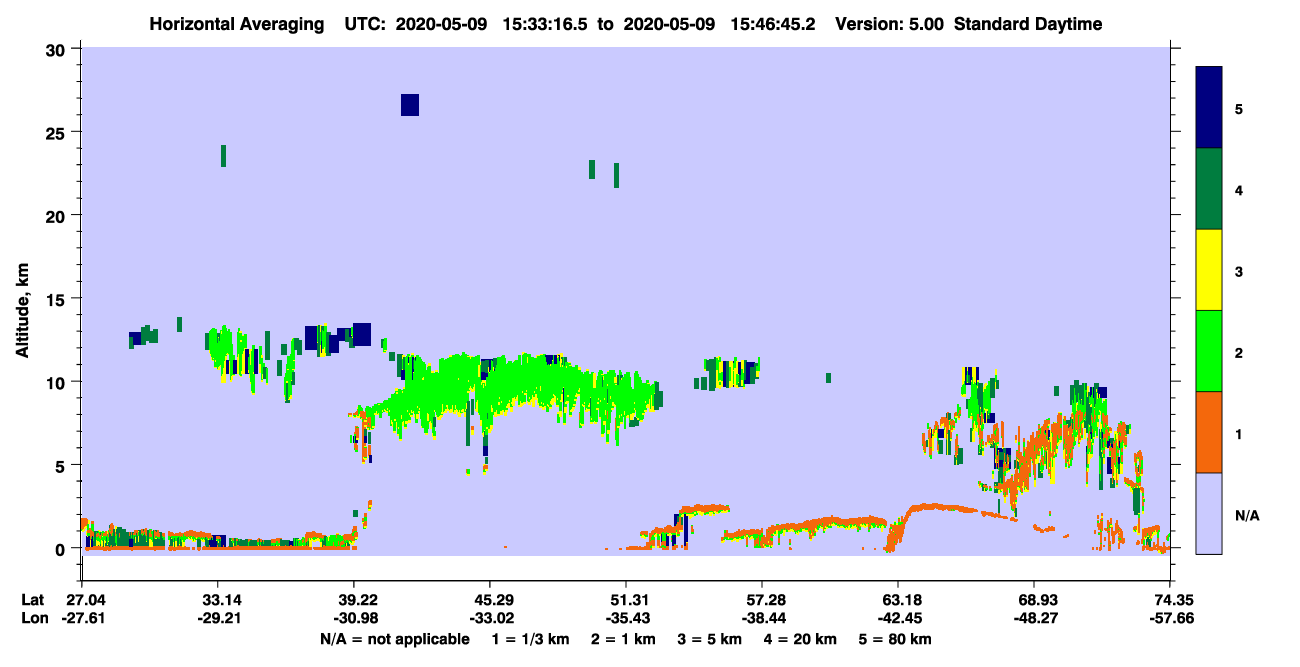
Task: Click the '3 = 5 km' legend entry
Action: (x=708, y=639)
